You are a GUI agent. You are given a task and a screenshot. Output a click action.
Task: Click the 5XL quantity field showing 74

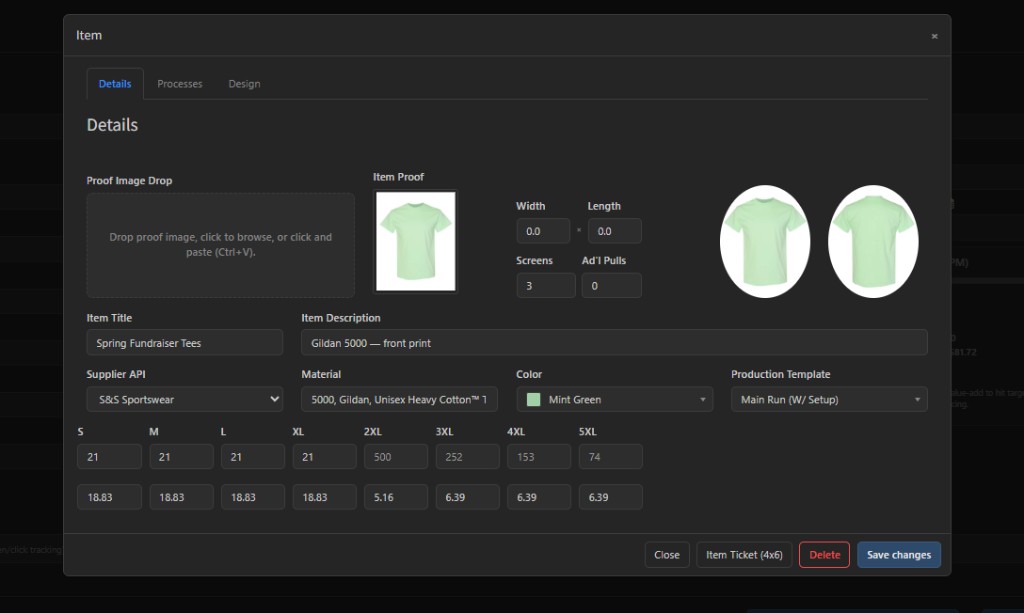pyautogui.click(x=611, y=456)
